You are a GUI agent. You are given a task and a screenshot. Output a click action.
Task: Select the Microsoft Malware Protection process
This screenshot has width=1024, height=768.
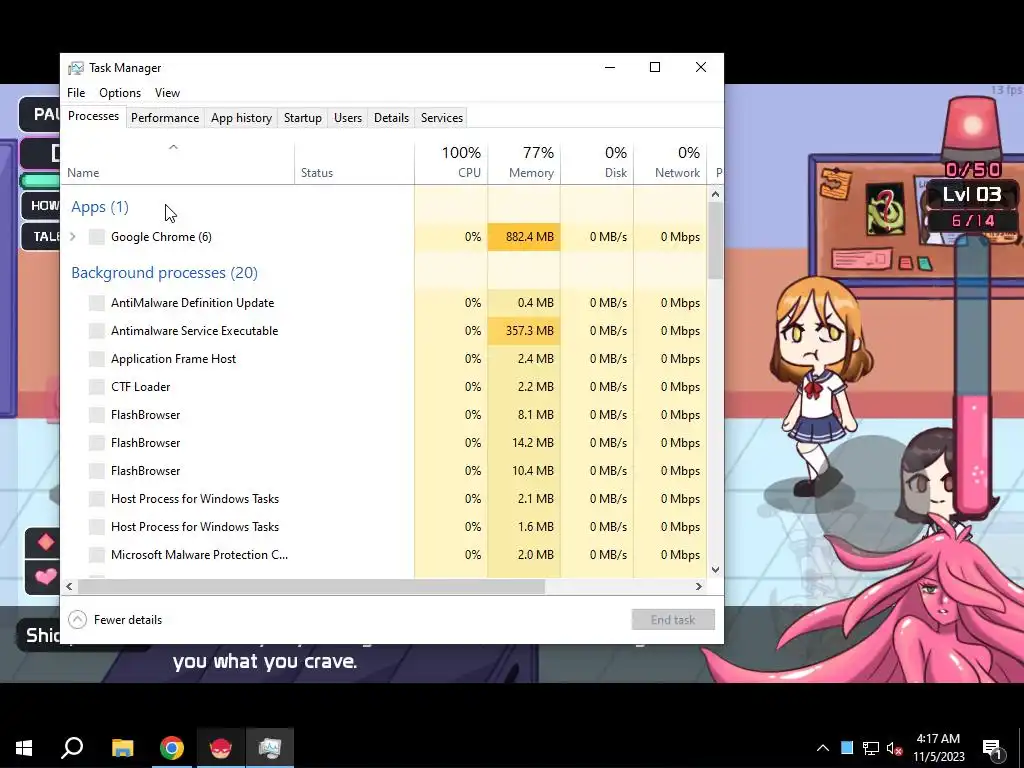coord(383,554)
